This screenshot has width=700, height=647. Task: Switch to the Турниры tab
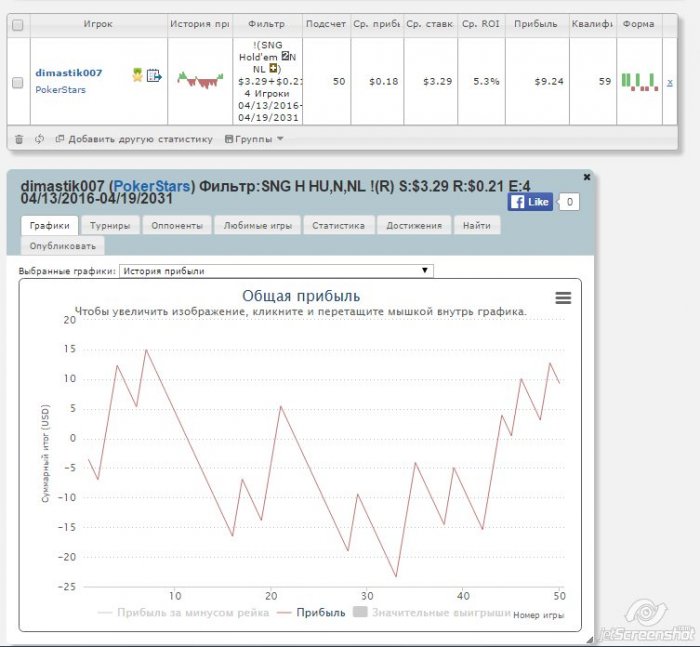[x=110, y=225]
